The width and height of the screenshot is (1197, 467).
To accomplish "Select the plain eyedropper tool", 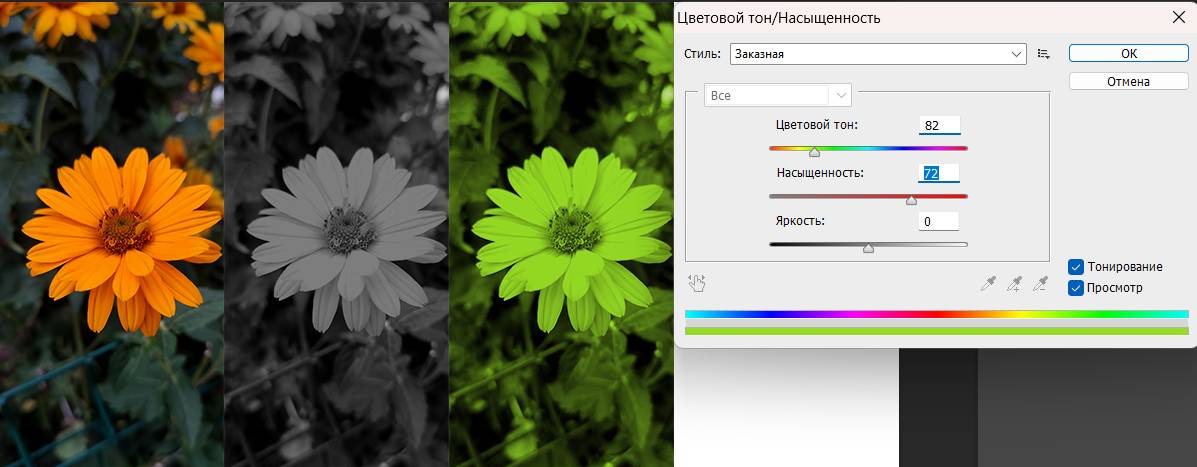I will (989, 284).
